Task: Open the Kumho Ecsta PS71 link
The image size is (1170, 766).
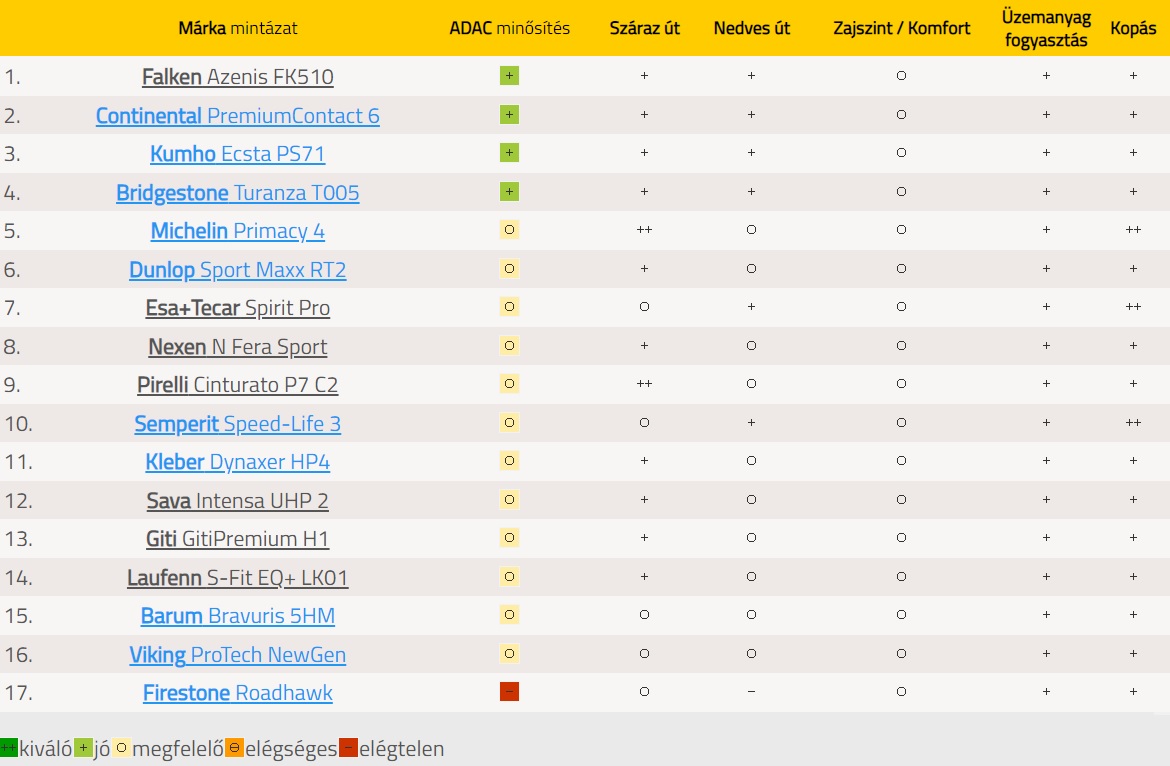Action: 237,154
